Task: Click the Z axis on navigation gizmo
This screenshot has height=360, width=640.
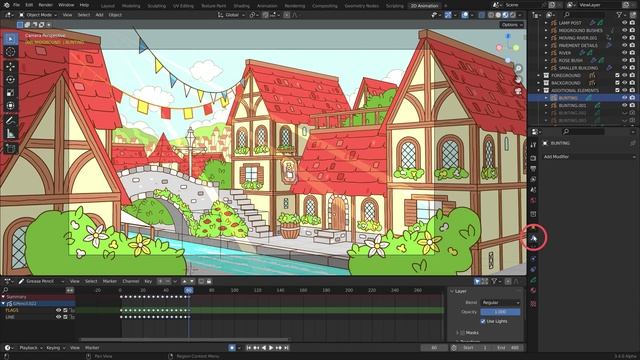Action: tap(508, 37)
